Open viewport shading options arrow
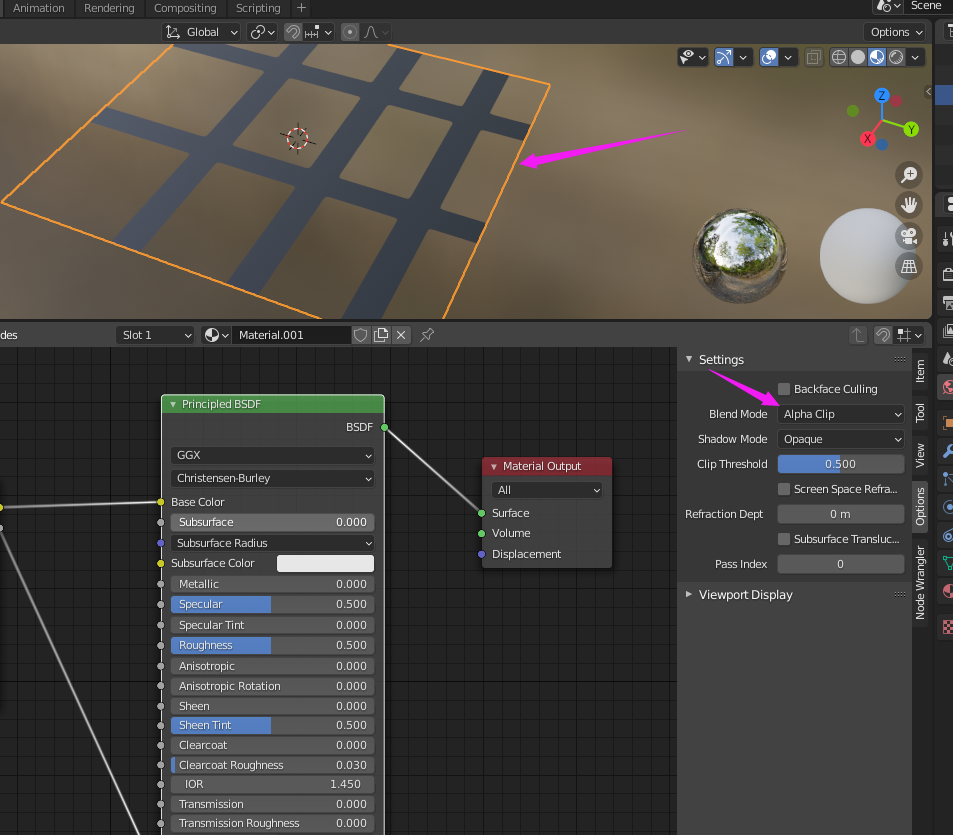The width and height of the screenshot is (953, 835). (915, 57)
